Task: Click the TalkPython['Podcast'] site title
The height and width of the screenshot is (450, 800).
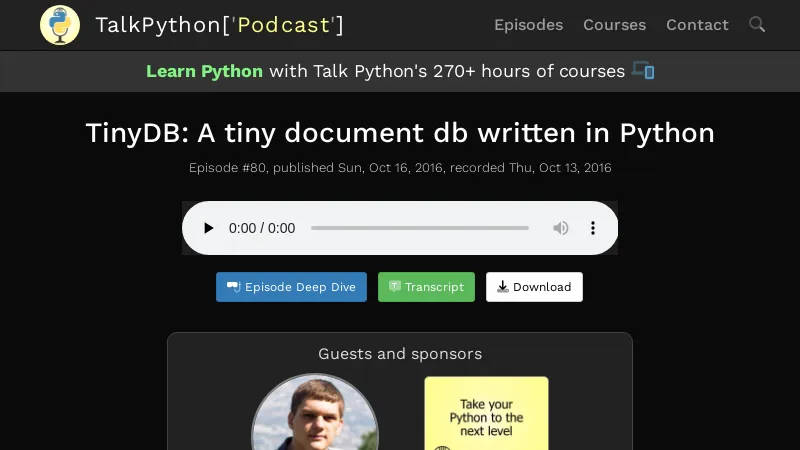Action: pos(219,25)
